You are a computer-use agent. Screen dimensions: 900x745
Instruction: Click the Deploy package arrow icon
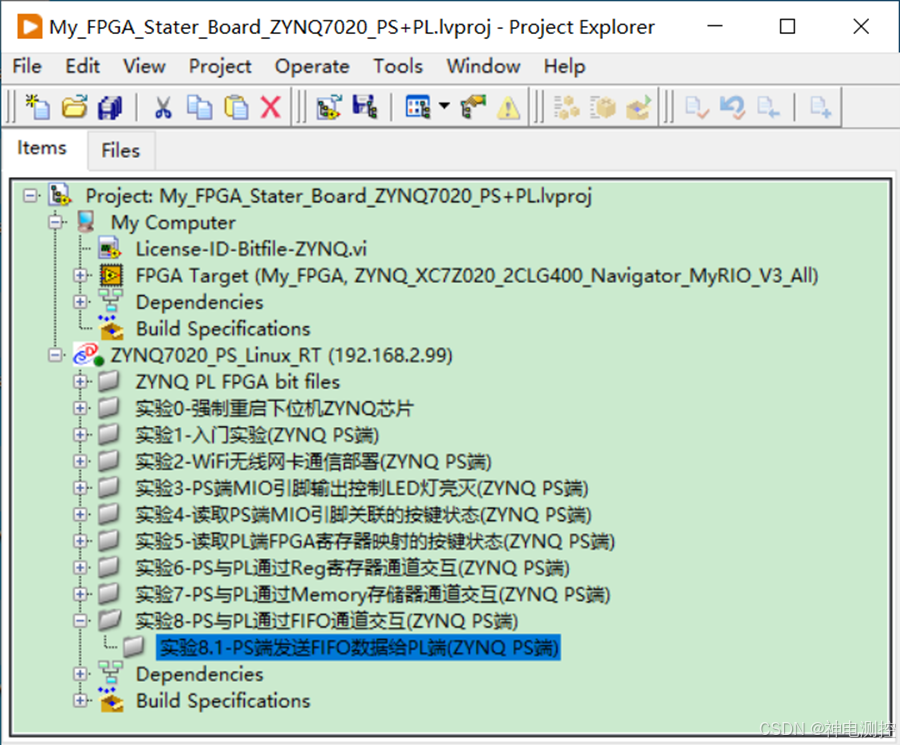click(638, 107)
